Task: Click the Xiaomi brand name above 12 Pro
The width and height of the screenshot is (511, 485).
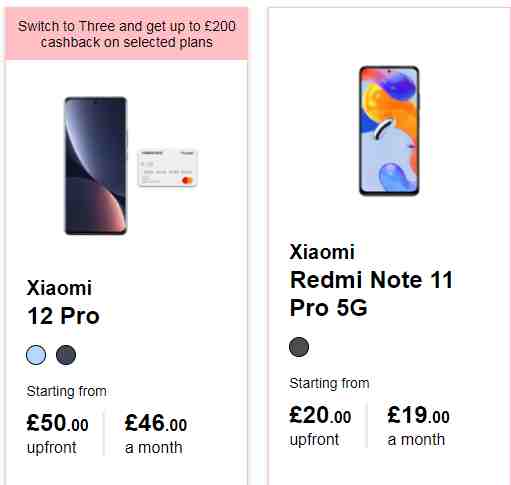Action: 59,288
